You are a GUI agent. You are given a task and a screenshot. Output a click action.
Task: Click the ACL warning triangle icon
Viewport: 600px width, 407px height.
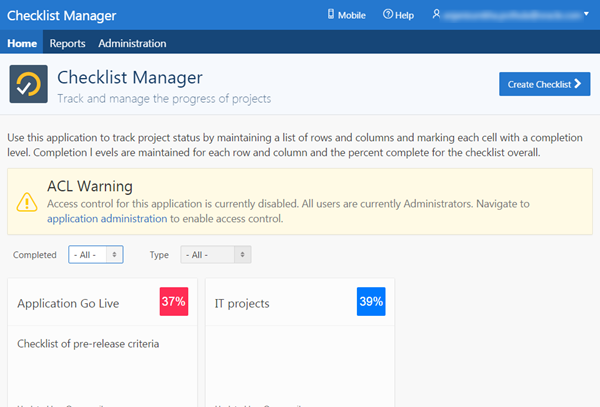pos(27,202)
